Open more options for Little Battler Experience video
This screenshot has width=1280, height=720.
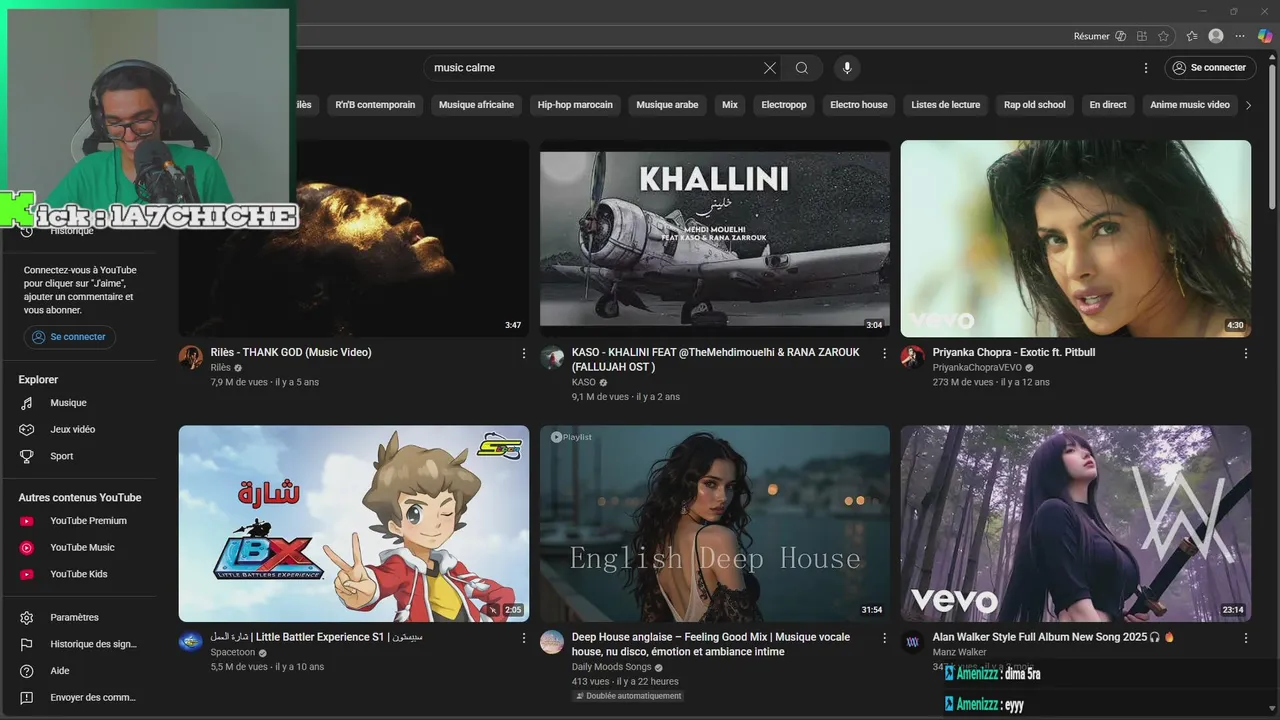point(524,638)
